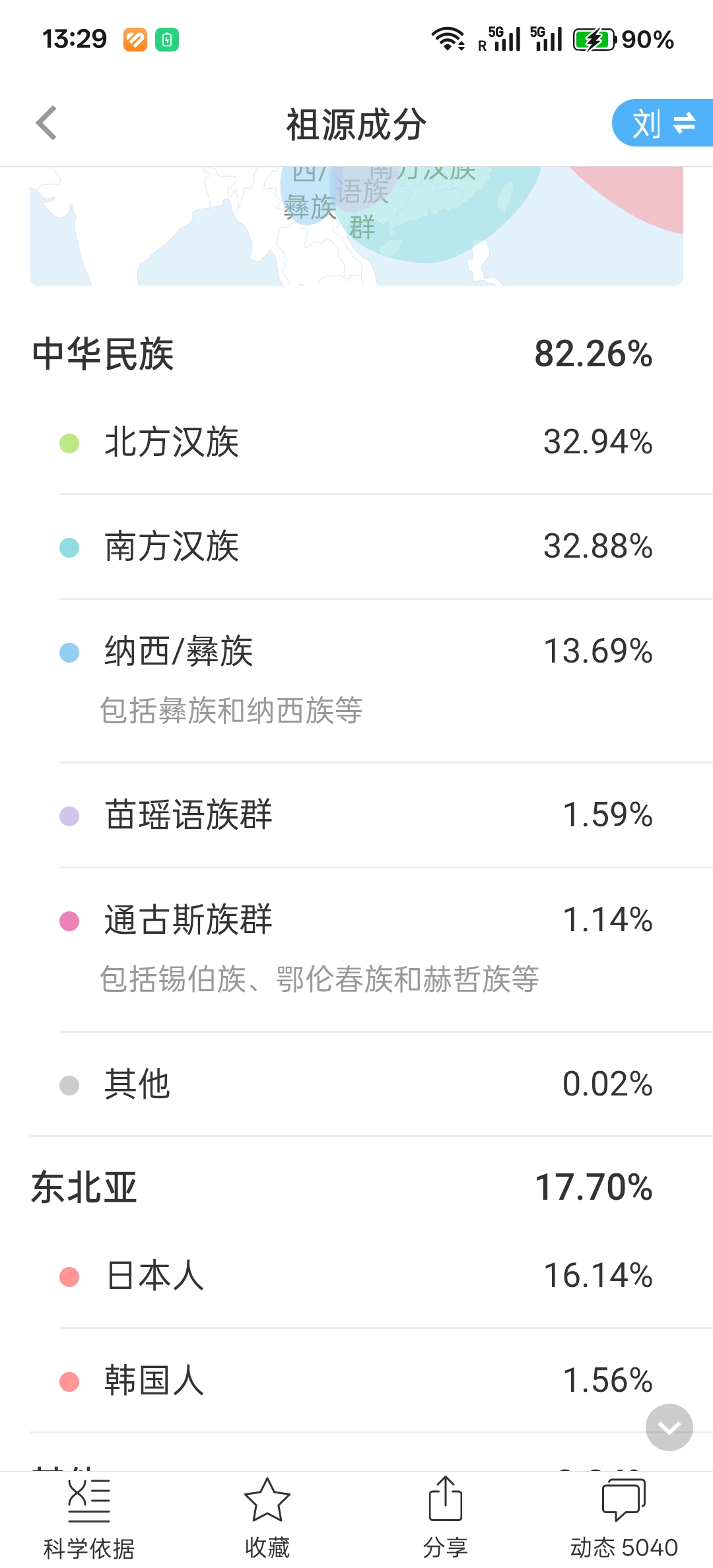Screen dimensions: 713x1568
Task: Open the 日本人 16.14% entry
Action: point(356,1276)
